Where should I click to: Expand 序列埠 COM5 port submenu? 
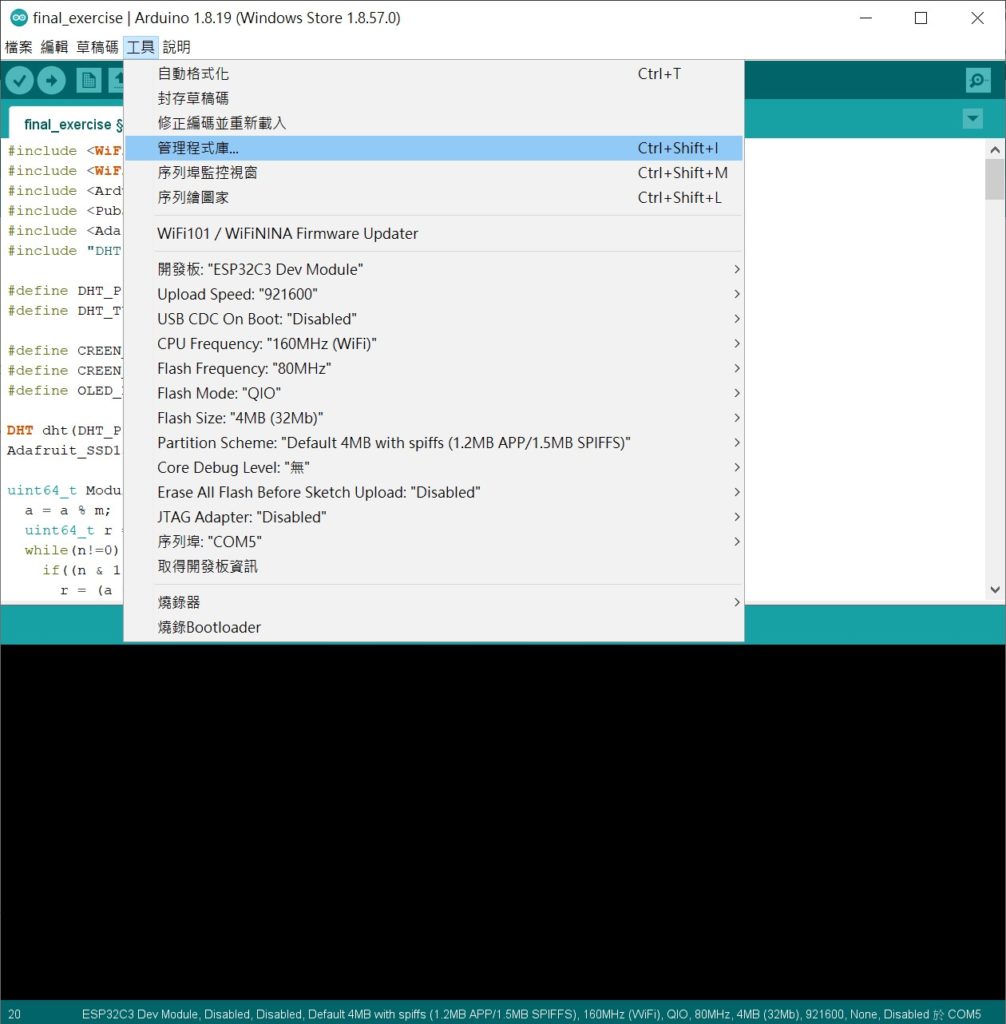click(x=434, y=543)
